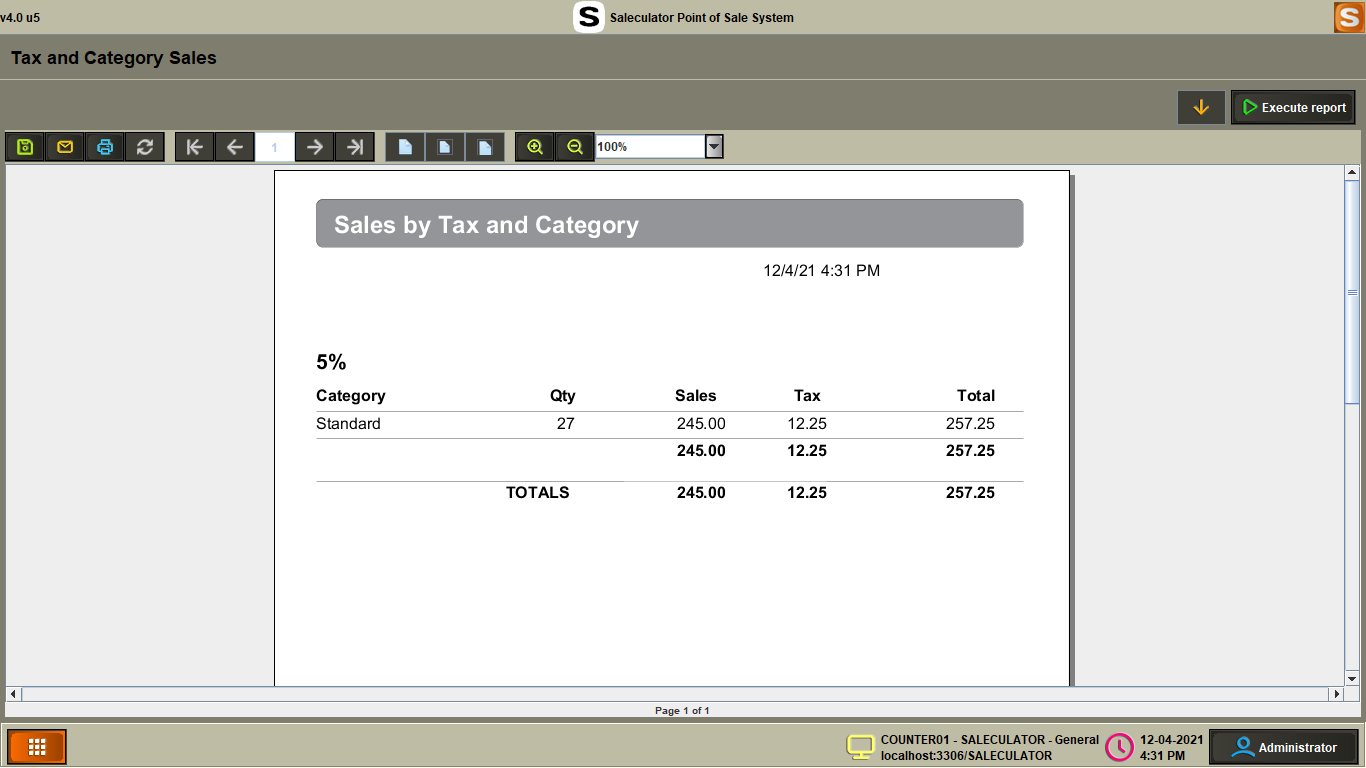
Task: Click the horizontal scrollbar left arrow
Action: [13, 694]
